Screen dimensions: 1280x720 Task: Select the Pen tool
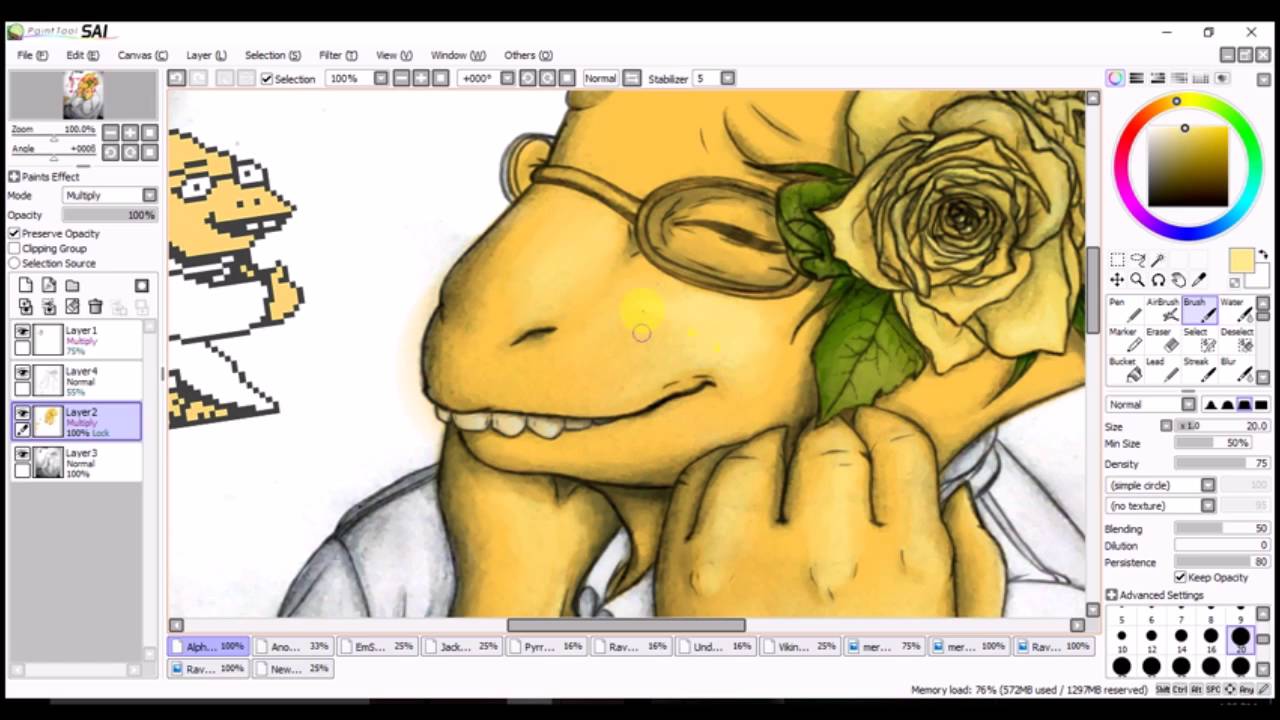coord(1125,310)
